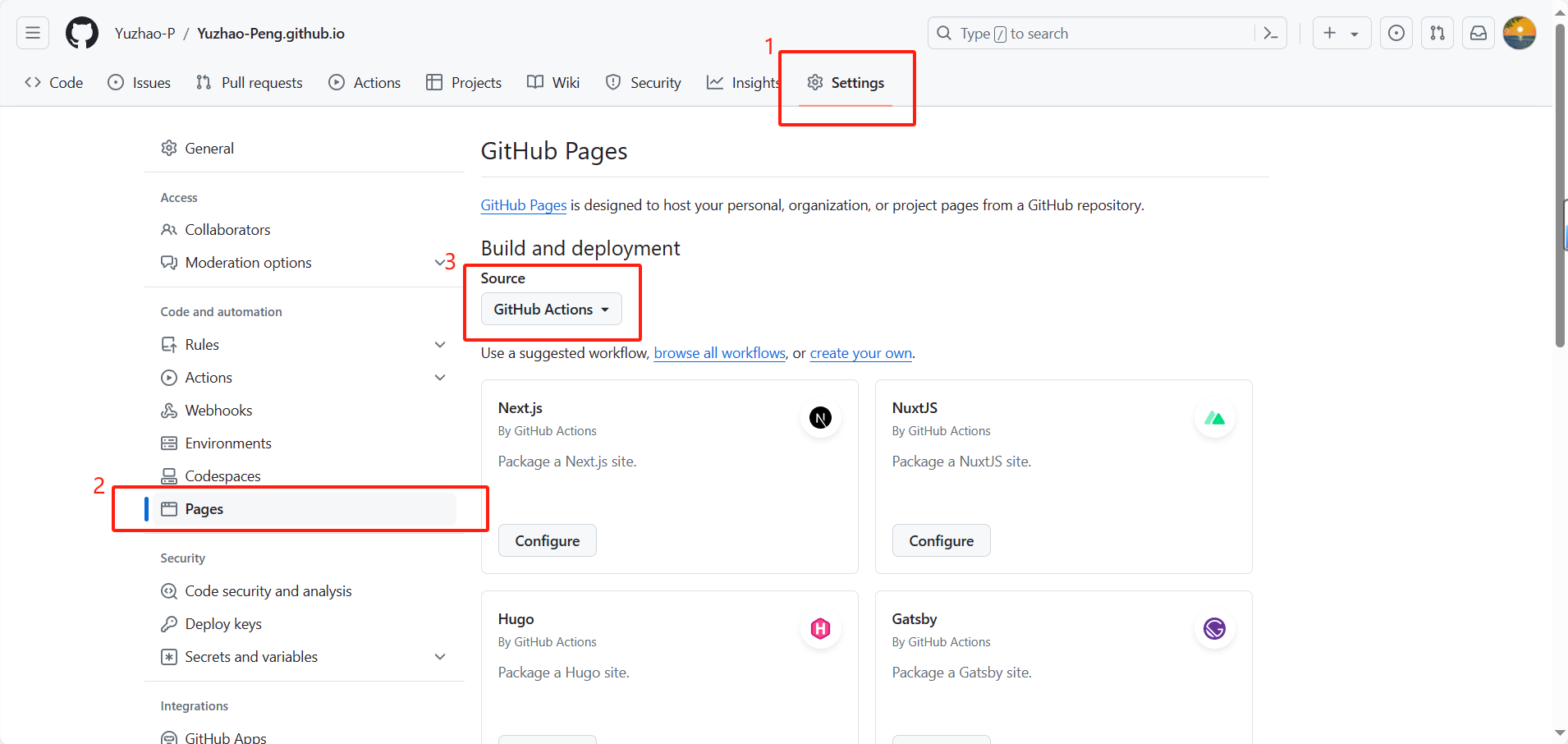This screenshot has height=744, width=1568.
Task: Open the command palette icon in search bar
Action: point(1271,33)
